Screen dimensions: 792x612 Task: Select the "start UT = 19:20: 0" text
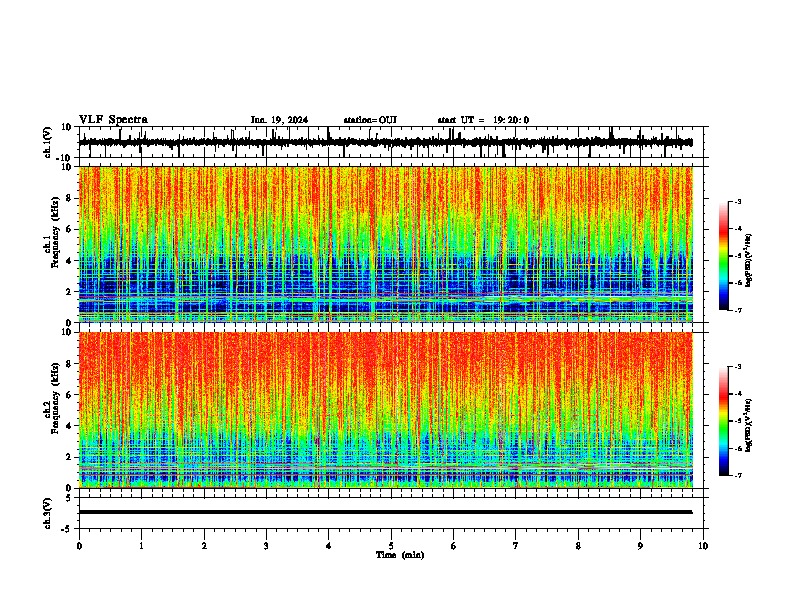[x=483, y=120]
